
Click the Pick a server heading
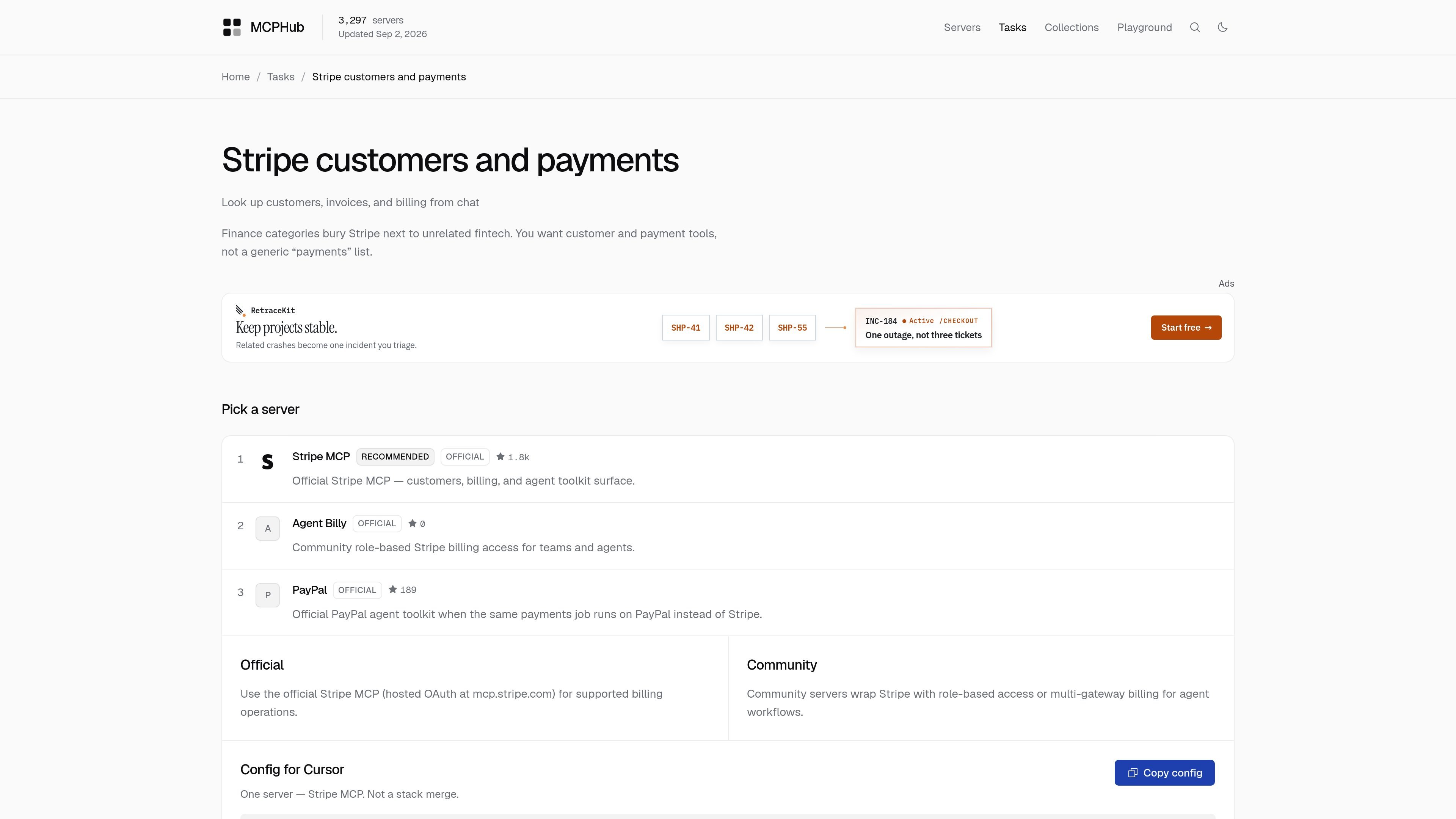(x=260, y=409)
